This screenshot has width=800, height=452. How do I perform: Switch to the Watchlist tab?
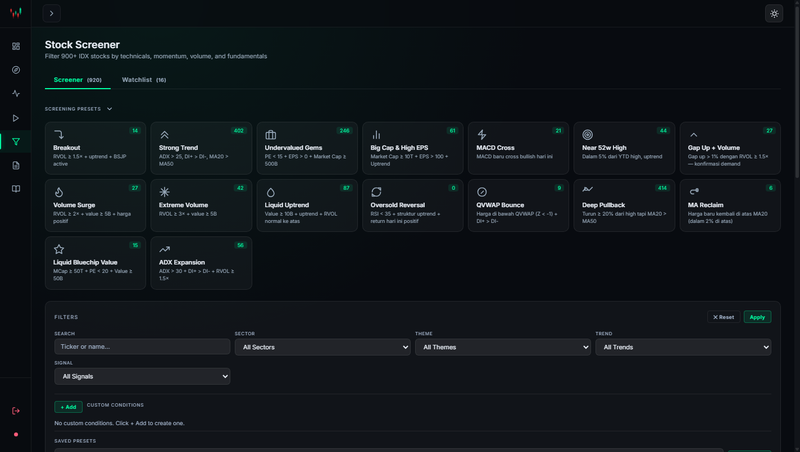pos(144,80)
